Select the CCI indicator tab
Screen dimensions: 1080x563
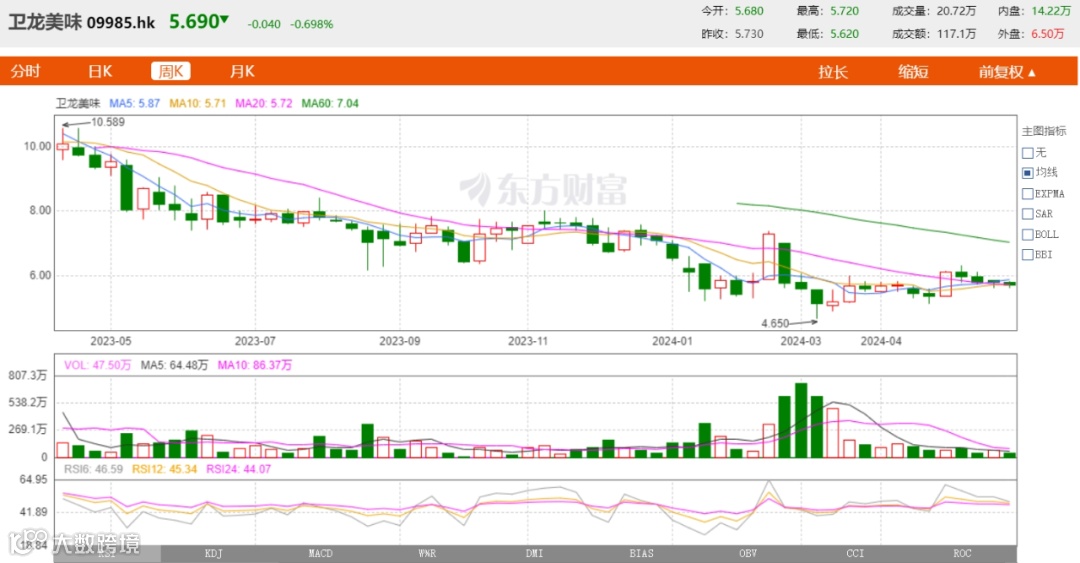(855, 554)
